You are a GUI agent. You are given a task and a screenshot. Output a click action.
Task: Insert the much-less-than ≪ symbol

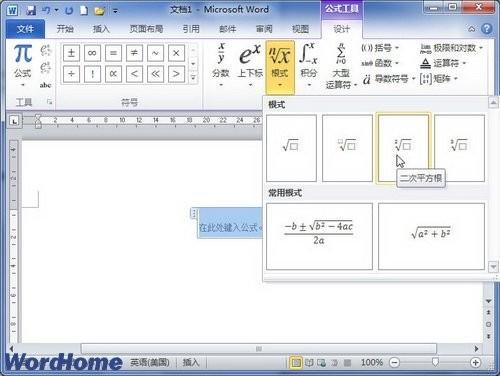(155, 74)
